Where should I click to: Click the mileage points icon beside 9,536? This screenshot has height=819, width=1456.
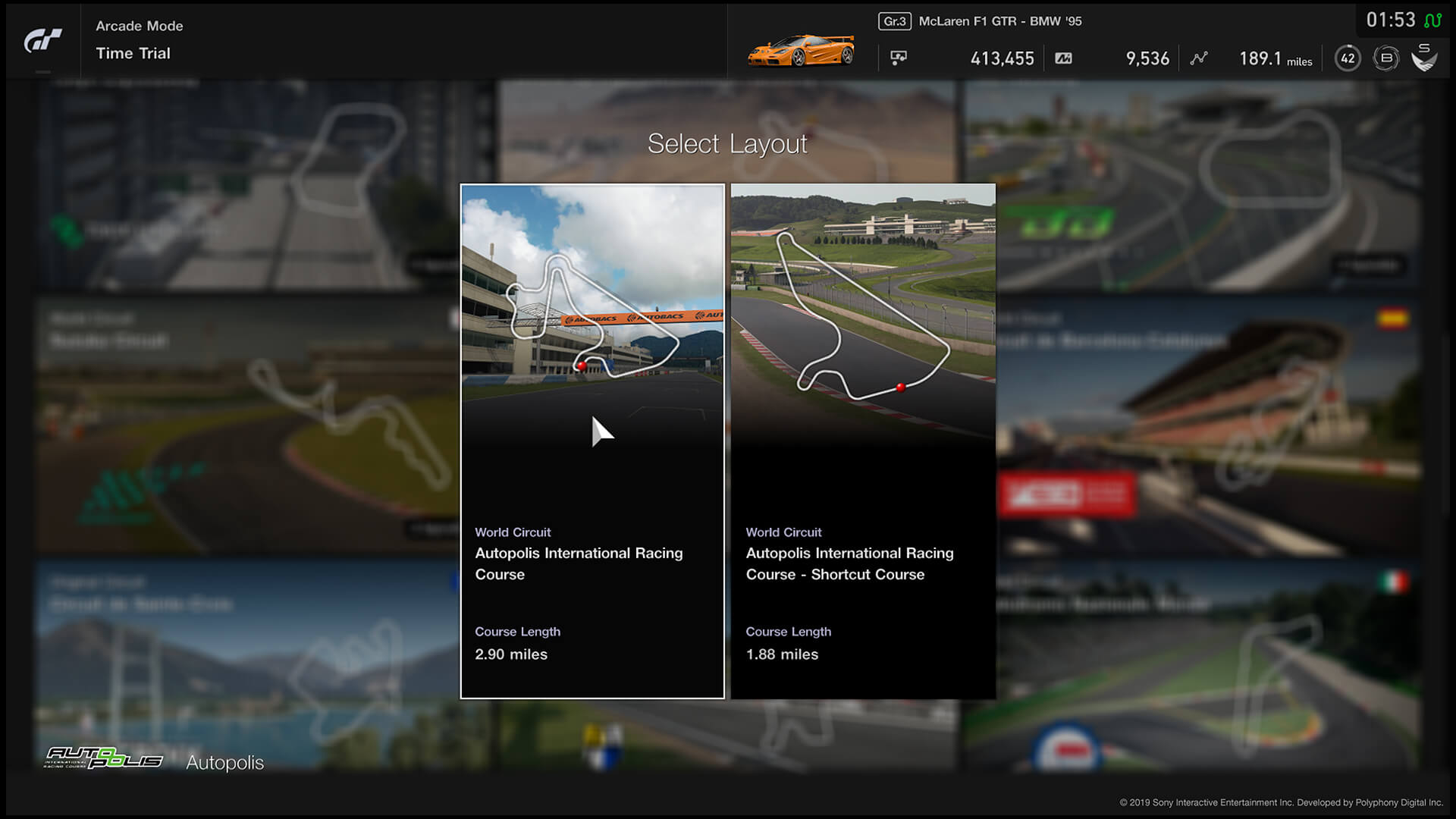pyautogui.click(x=1063, y=58)
